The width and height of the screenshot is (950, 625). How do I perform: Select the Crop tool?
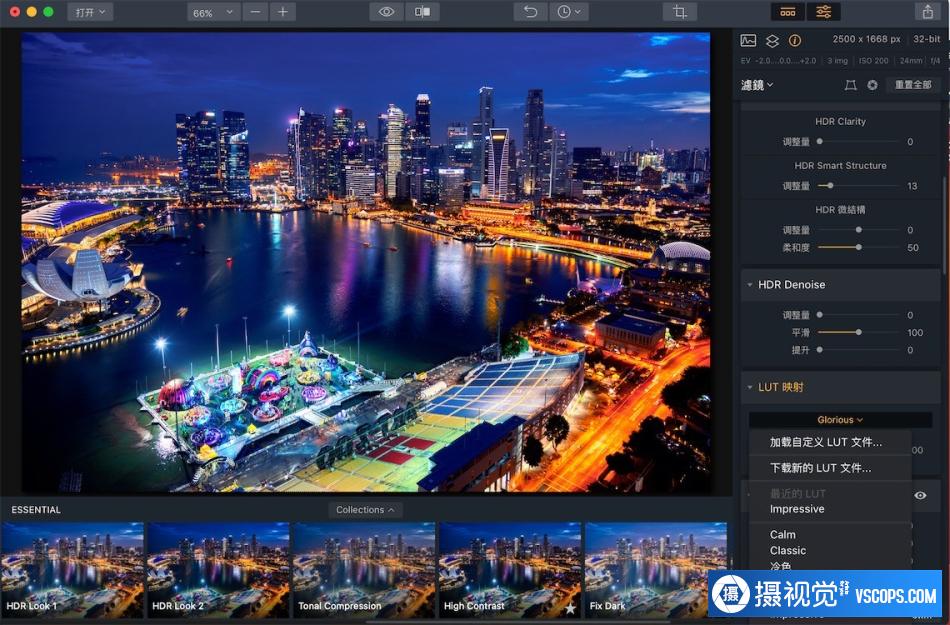[x=680, y=12]
